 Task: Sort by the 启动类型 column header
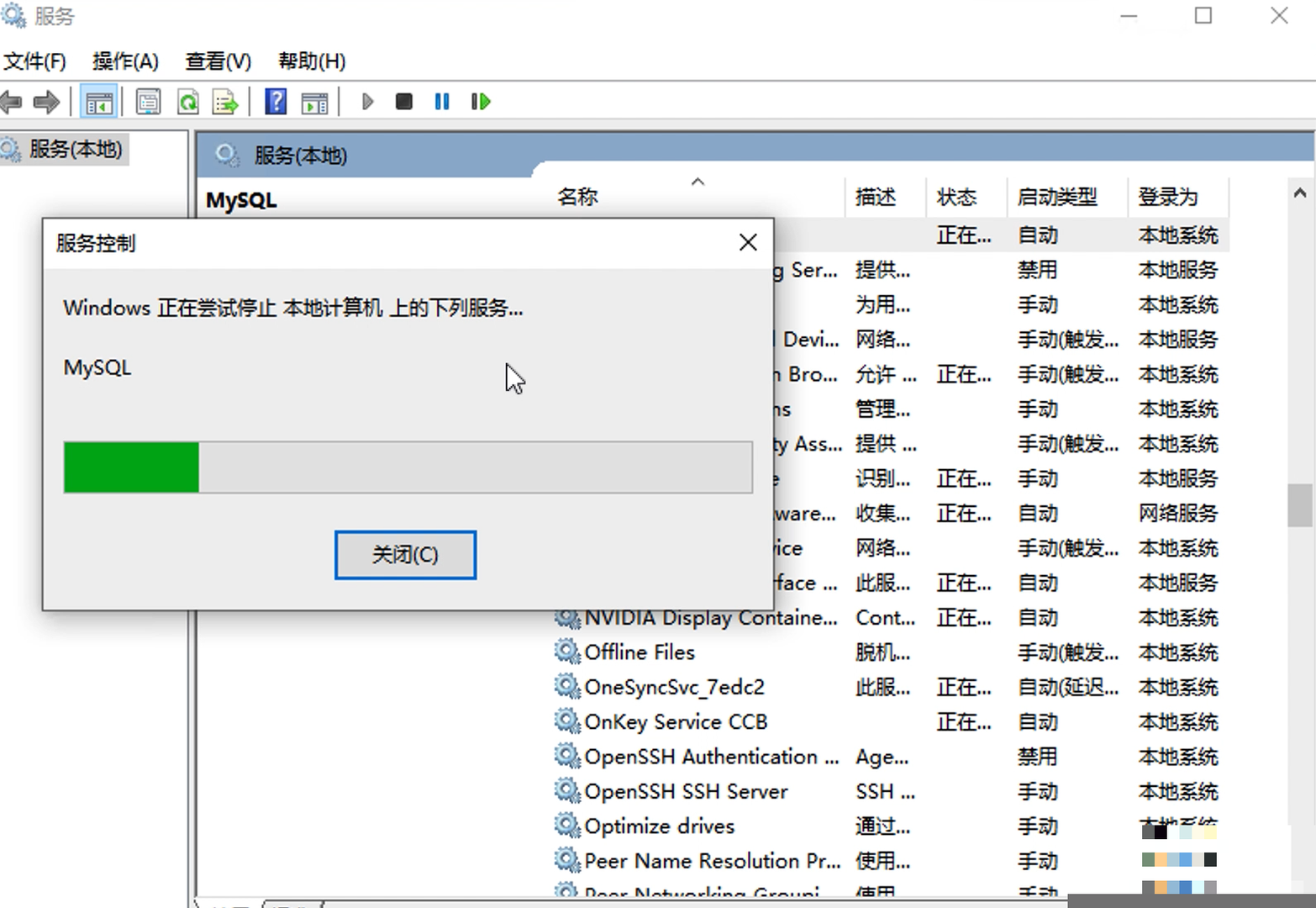(1057, 197)
